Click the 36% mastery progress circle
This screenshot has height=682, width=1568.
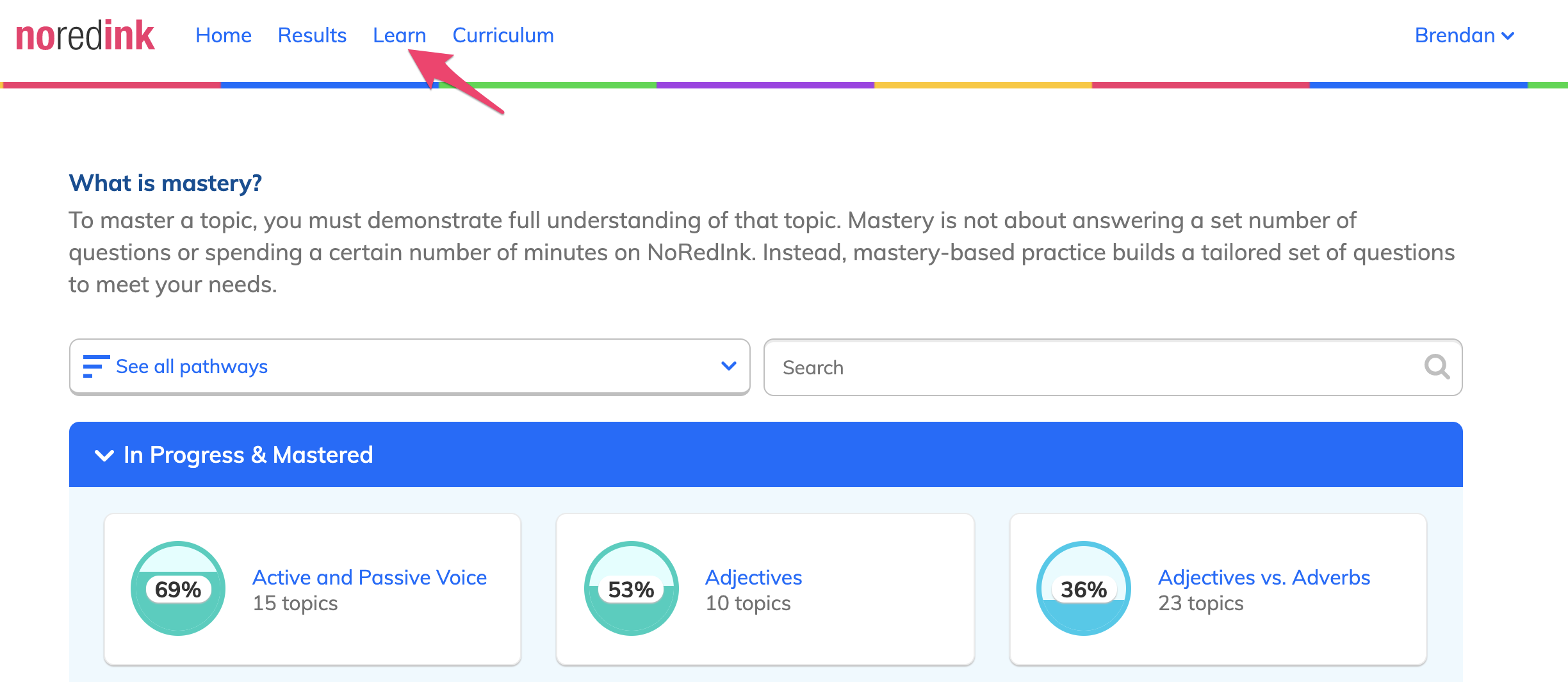pyautogui.click(x=1084, y=588)
